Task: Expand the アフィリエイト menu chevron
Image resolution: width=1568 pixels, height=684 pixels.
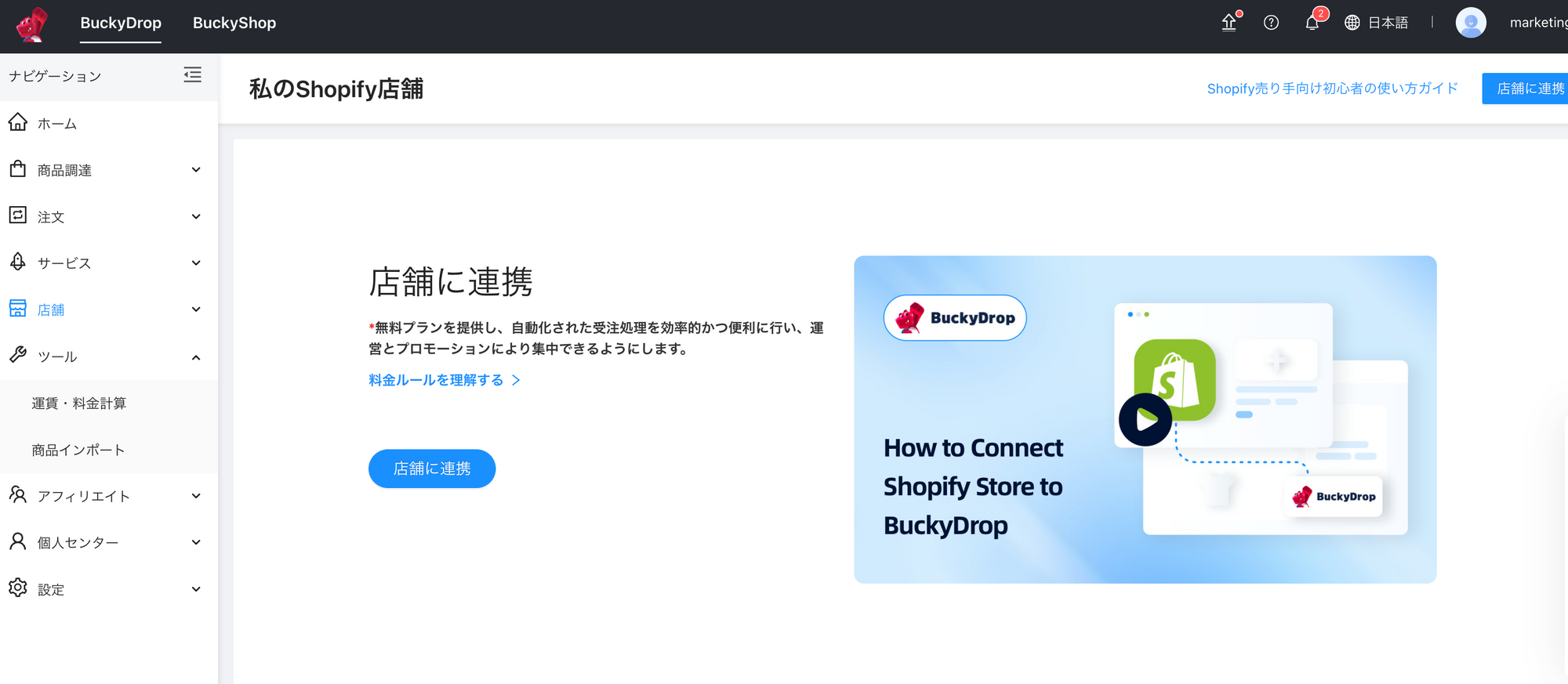Action: click(x=196, y=495)
